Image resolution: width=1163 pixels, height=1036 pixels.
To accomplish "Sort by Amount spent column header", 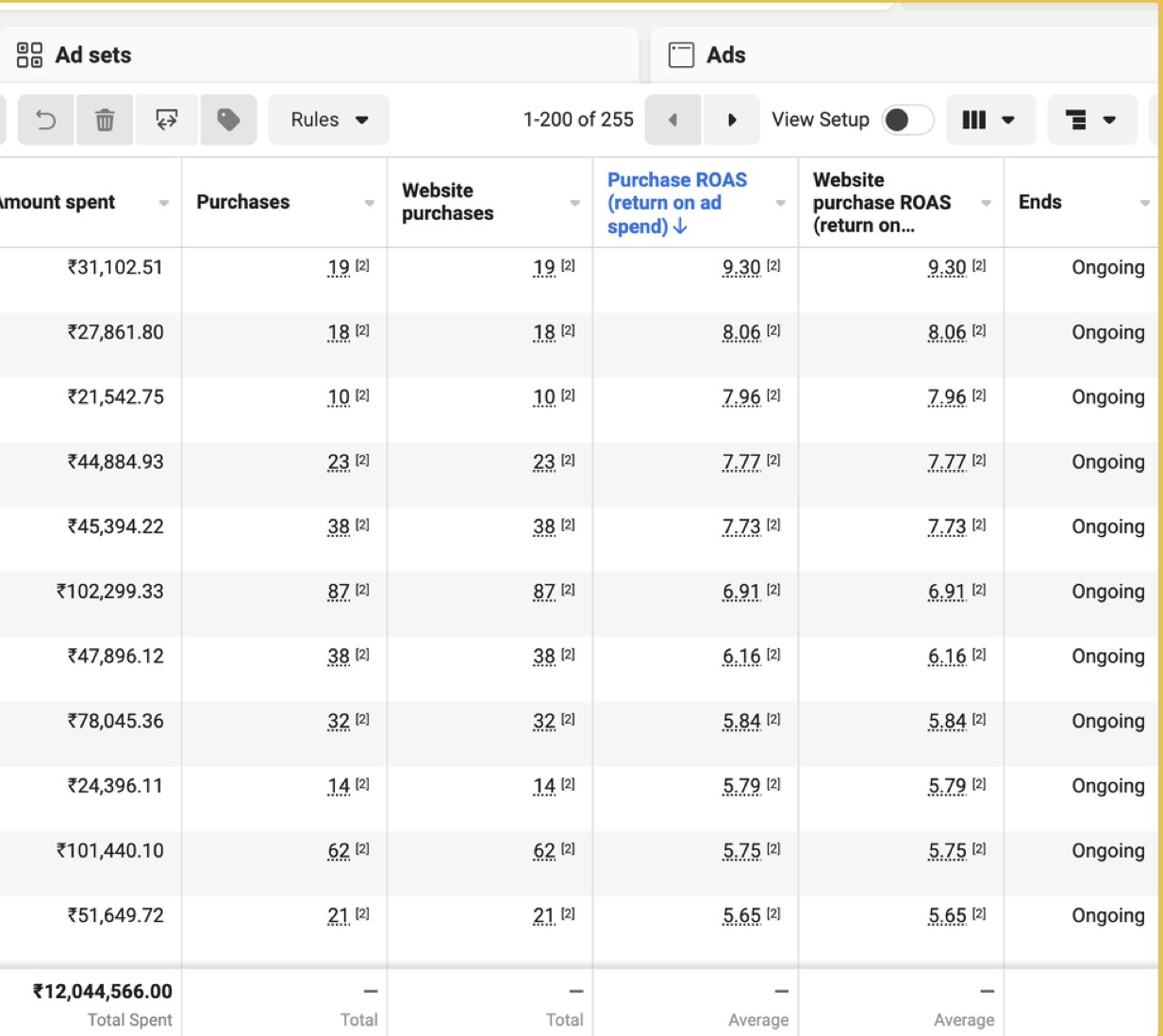I will tap(57, 202).
